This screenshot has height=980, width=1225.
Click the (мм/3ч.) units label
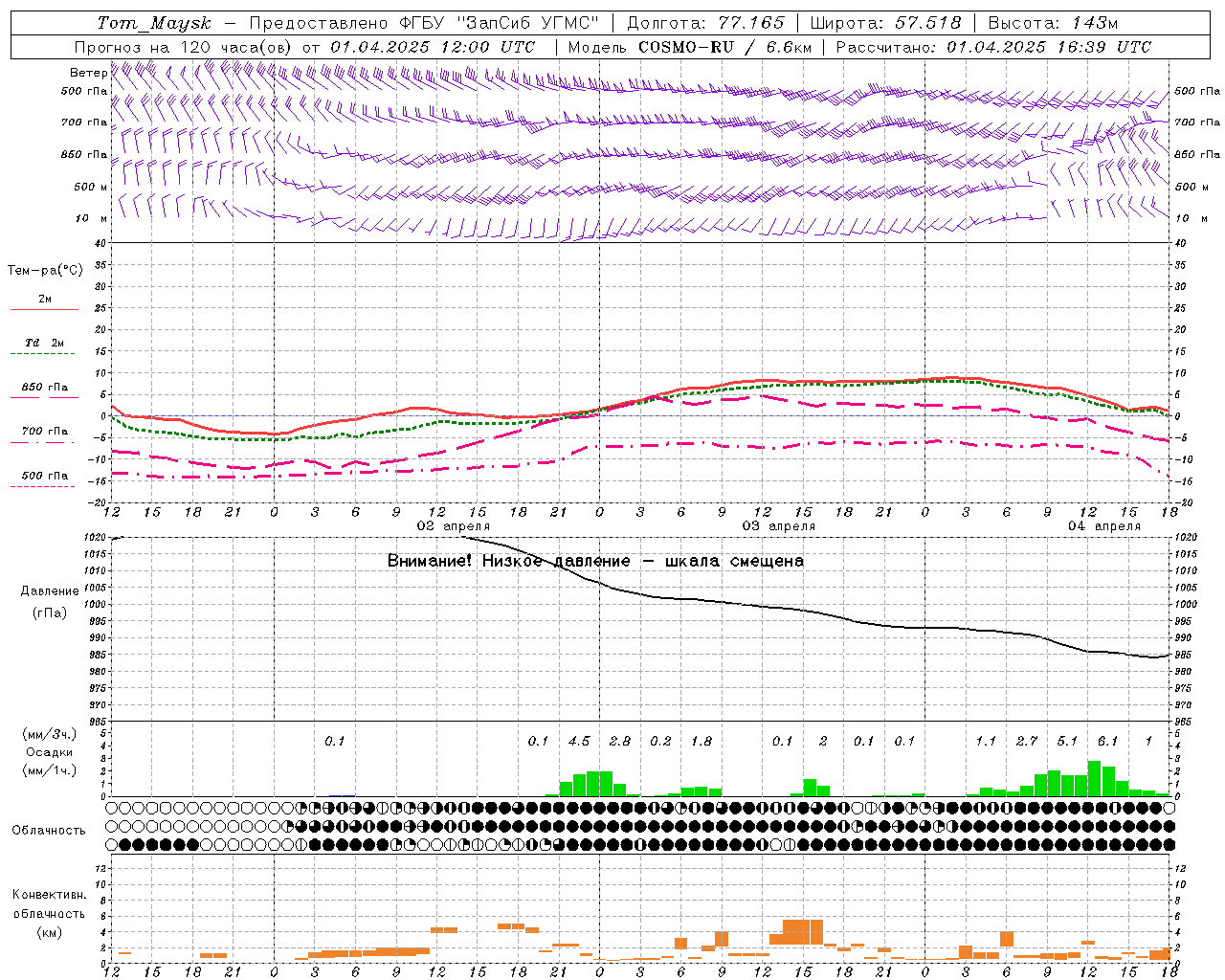pyautogui.click(x=50, y=734)
